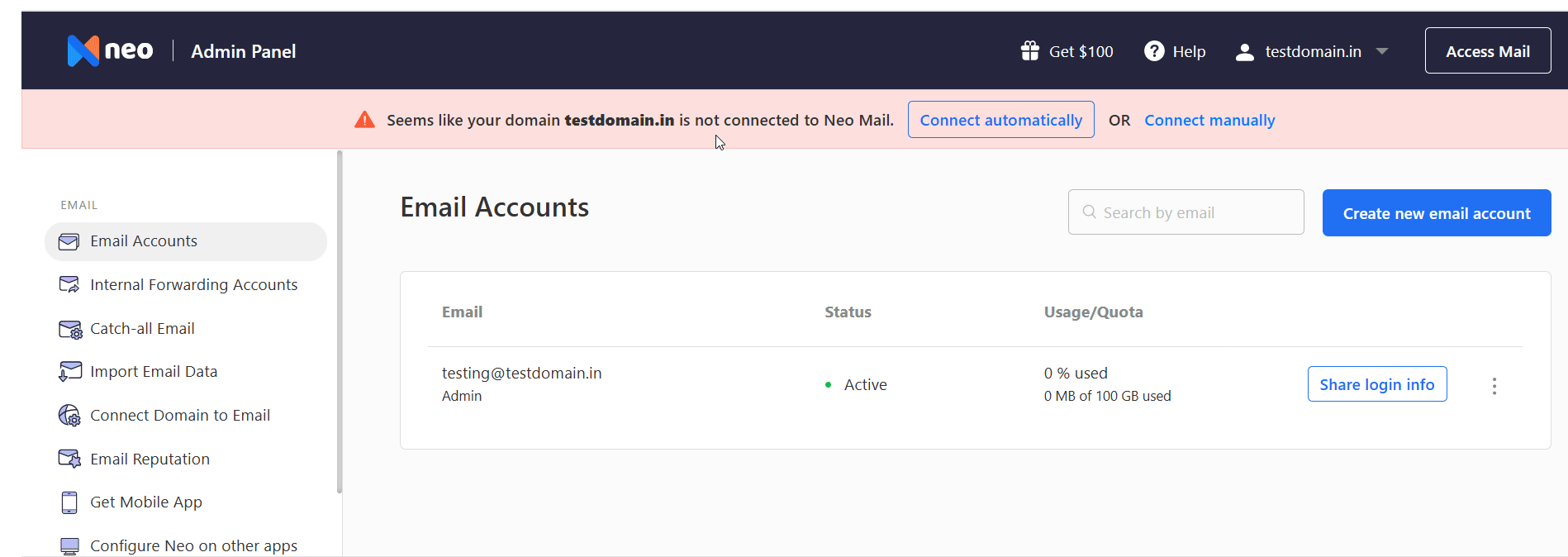
Task: Focus the Search by email field
Action: point(1186,212)
